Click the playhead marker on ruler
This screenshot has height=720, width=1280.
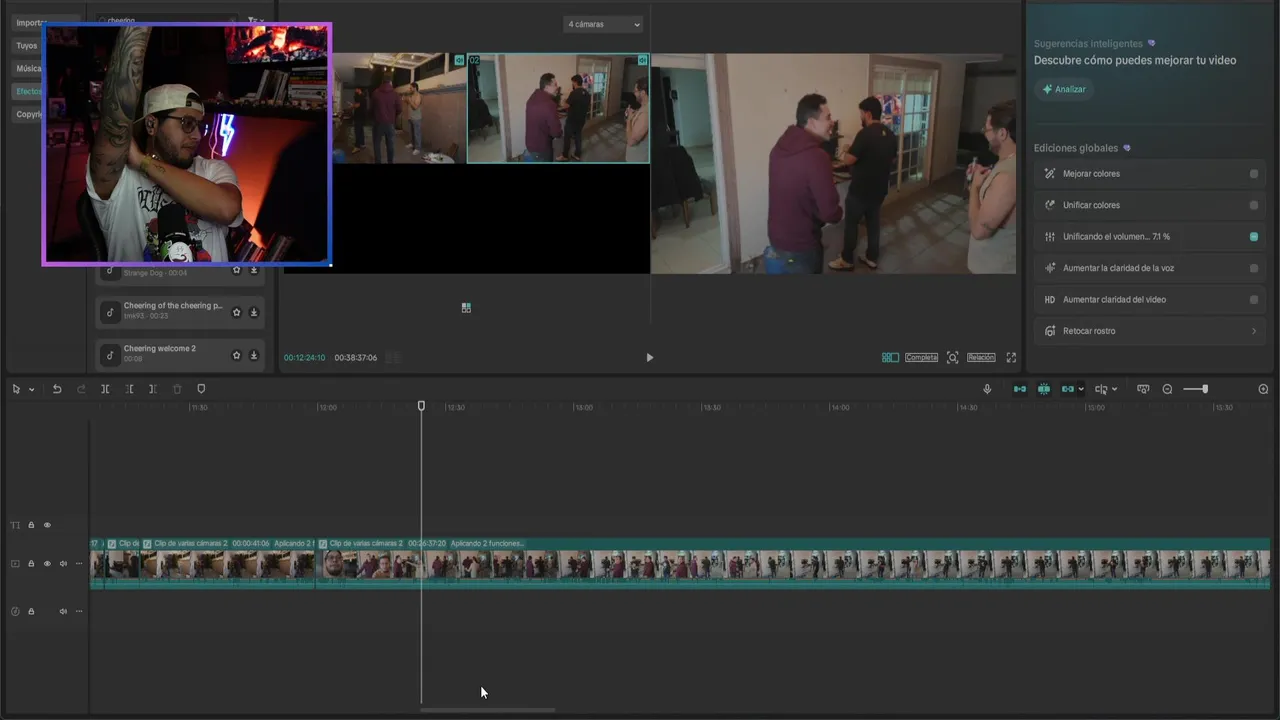[x=421, y=406]
